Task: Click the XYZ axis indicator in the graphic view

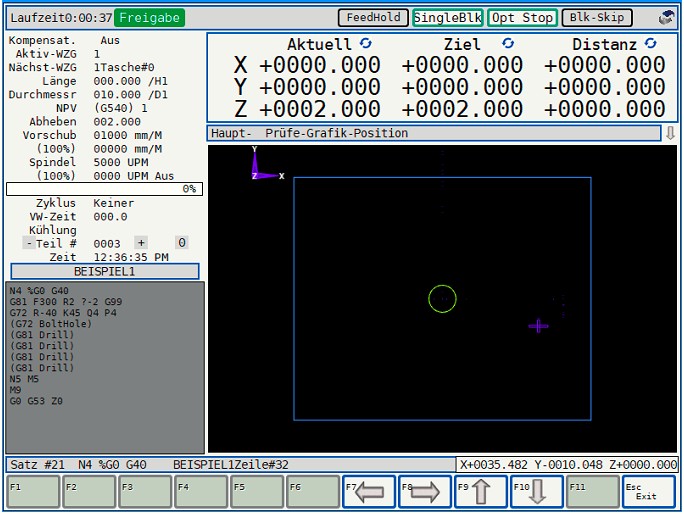Action: point(265,163)
